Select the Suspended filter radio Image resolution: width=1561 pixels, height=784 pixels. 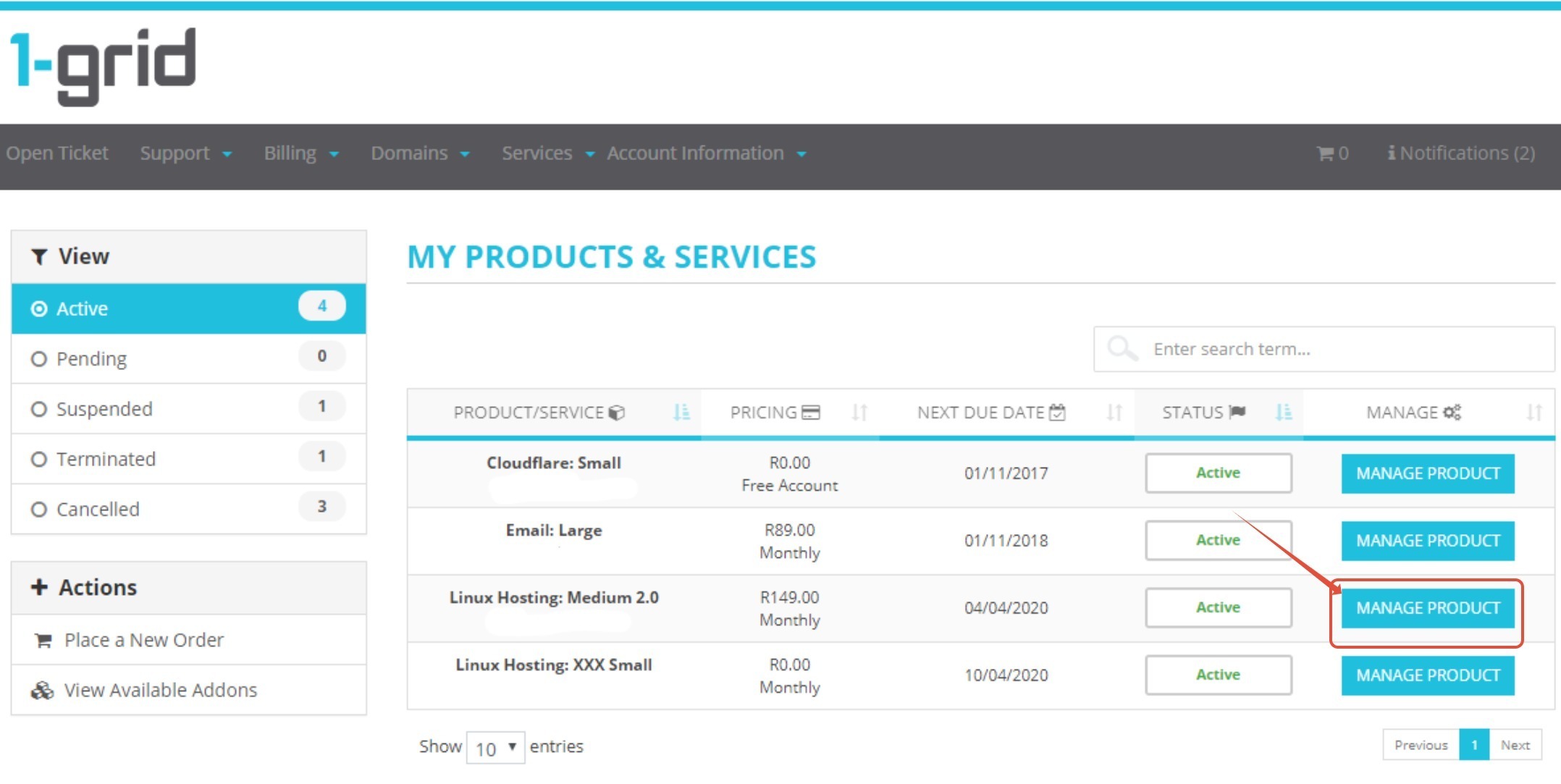click(39, 409)
